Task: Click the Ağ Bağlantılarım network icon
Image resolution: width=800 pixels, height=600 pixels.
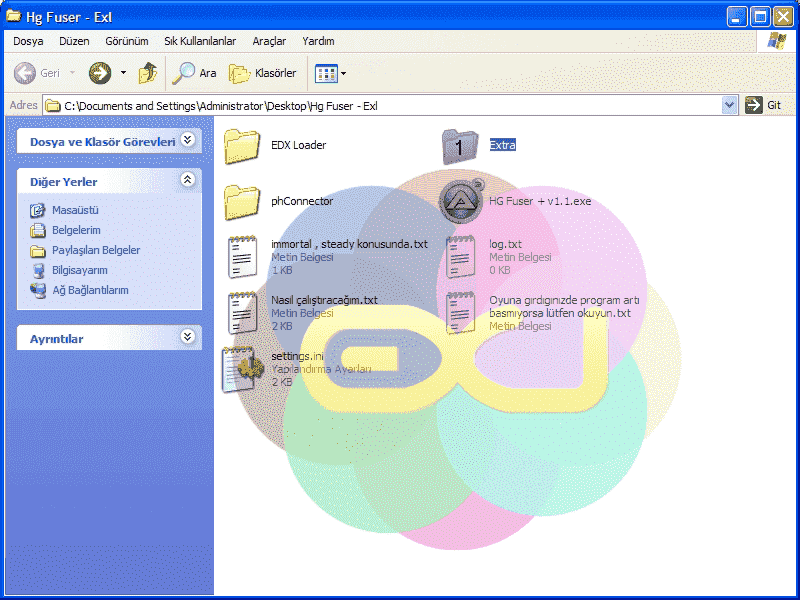Action: click(38, 290)
